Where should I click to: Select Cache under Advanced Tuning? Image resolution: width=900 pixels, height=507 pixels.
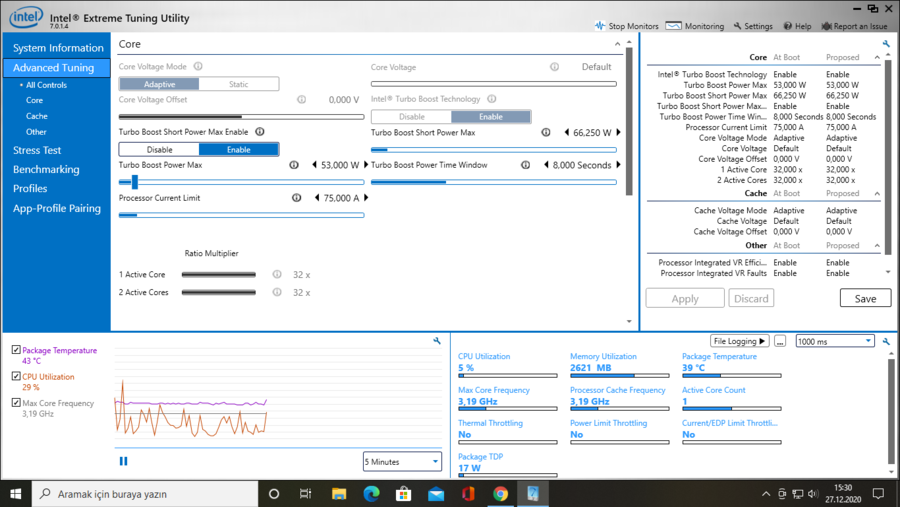(37, 116)
